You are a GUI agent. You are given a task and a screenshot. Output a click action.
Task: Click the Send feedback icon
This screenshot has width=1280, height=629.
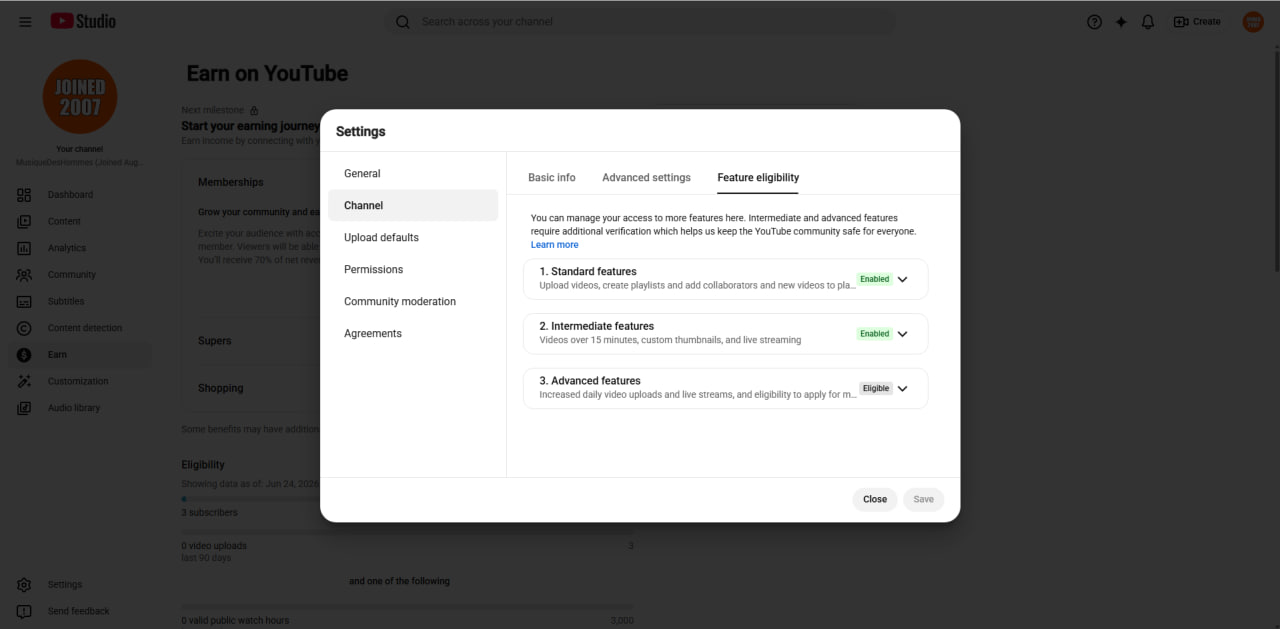[x=24, y=611]
